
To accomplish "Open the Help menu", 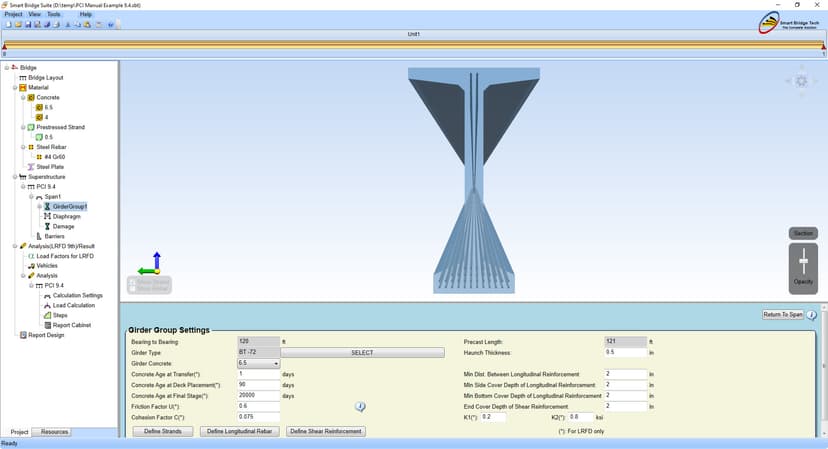I will (x=86, y=14).
